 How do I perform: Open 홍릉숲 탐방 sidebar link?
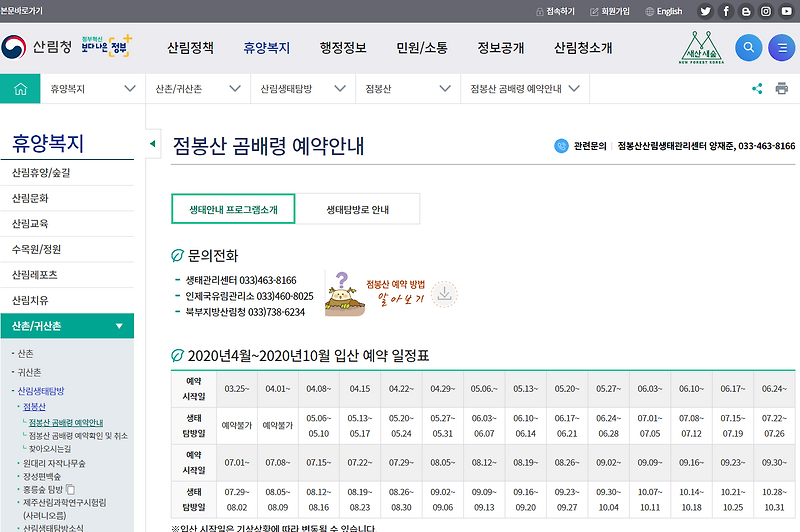click(x=43, y=490)
